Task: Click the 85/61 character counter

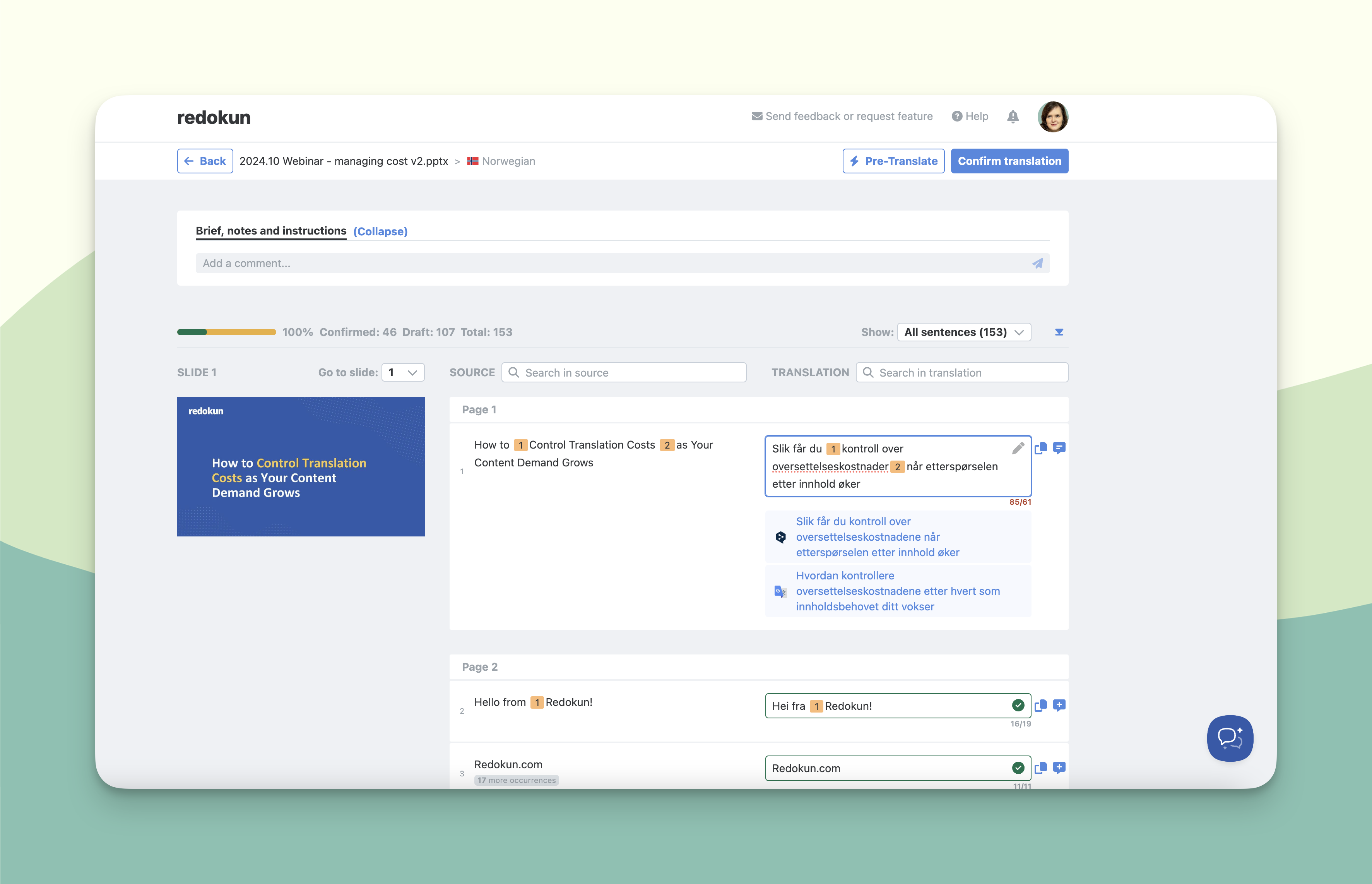Action: click(x=1020, y=502)
